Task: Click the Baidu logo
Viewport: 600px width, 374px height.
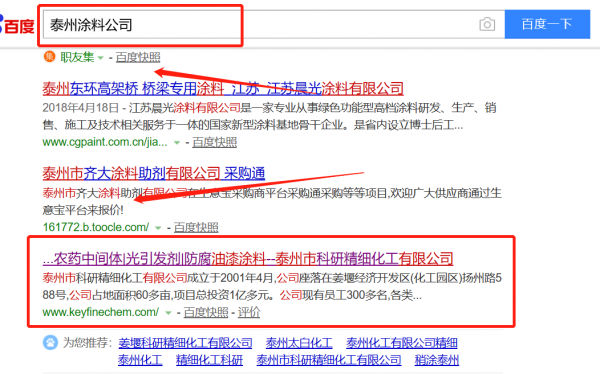Action: 17,25
